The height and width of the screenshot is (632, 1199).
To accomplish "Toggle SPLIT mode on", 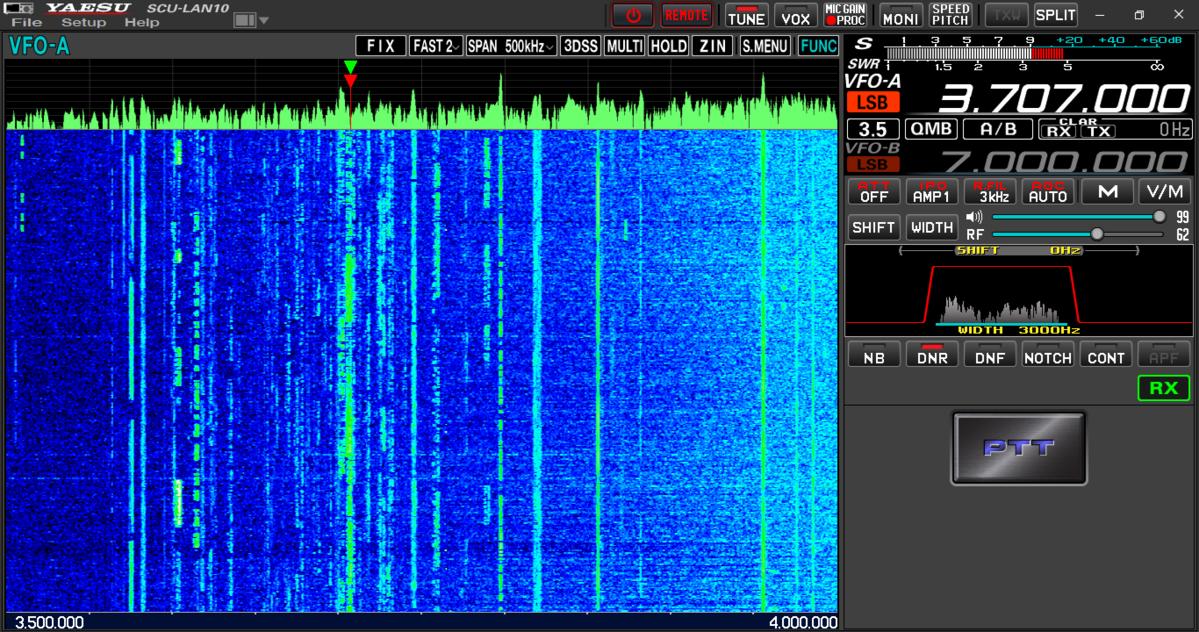I will (x=1055, y=15).
